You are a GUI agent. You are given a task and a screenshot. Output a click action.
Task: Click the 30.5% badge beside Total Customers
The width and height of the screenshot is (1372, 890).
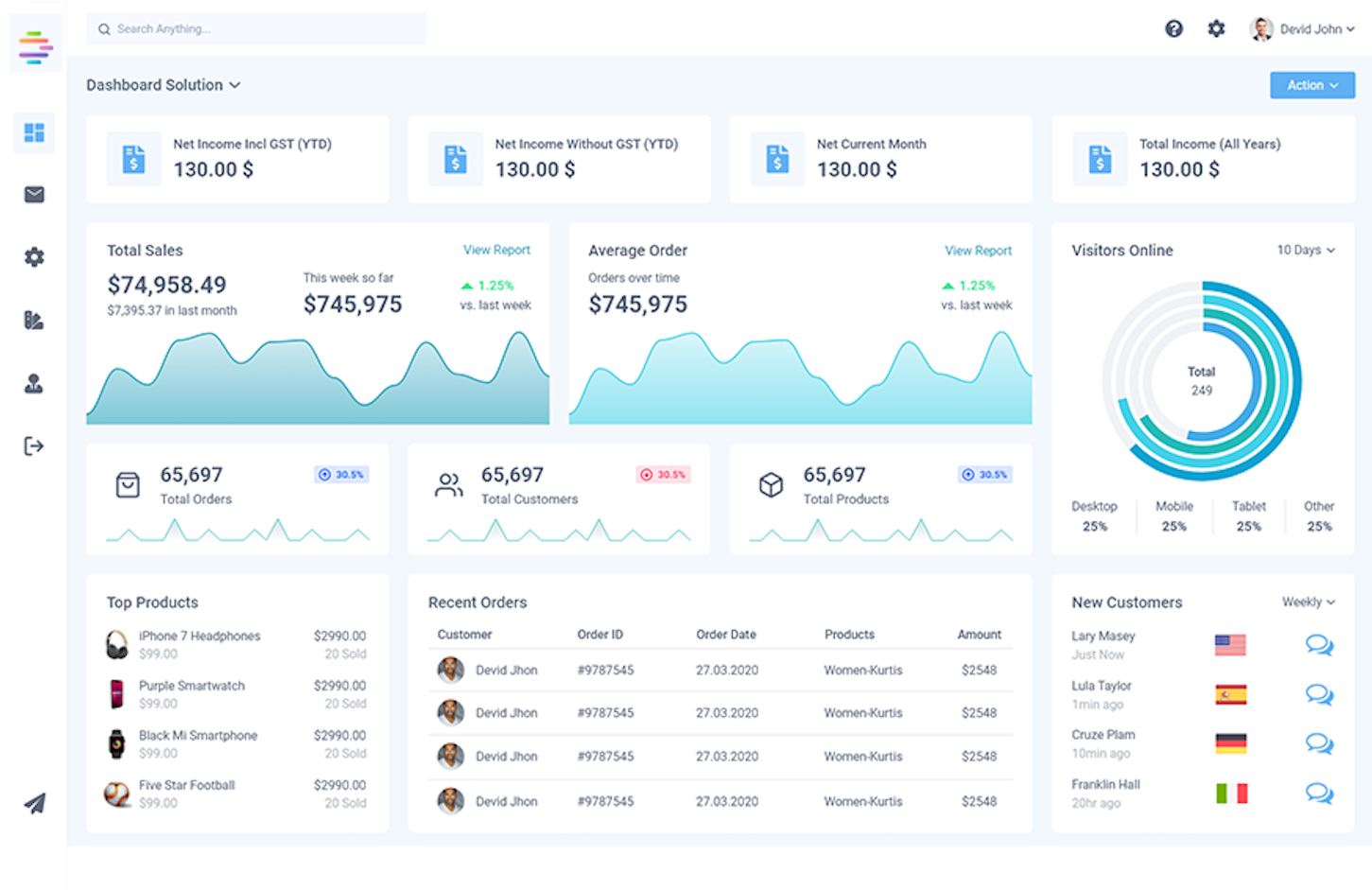point(663,474)
